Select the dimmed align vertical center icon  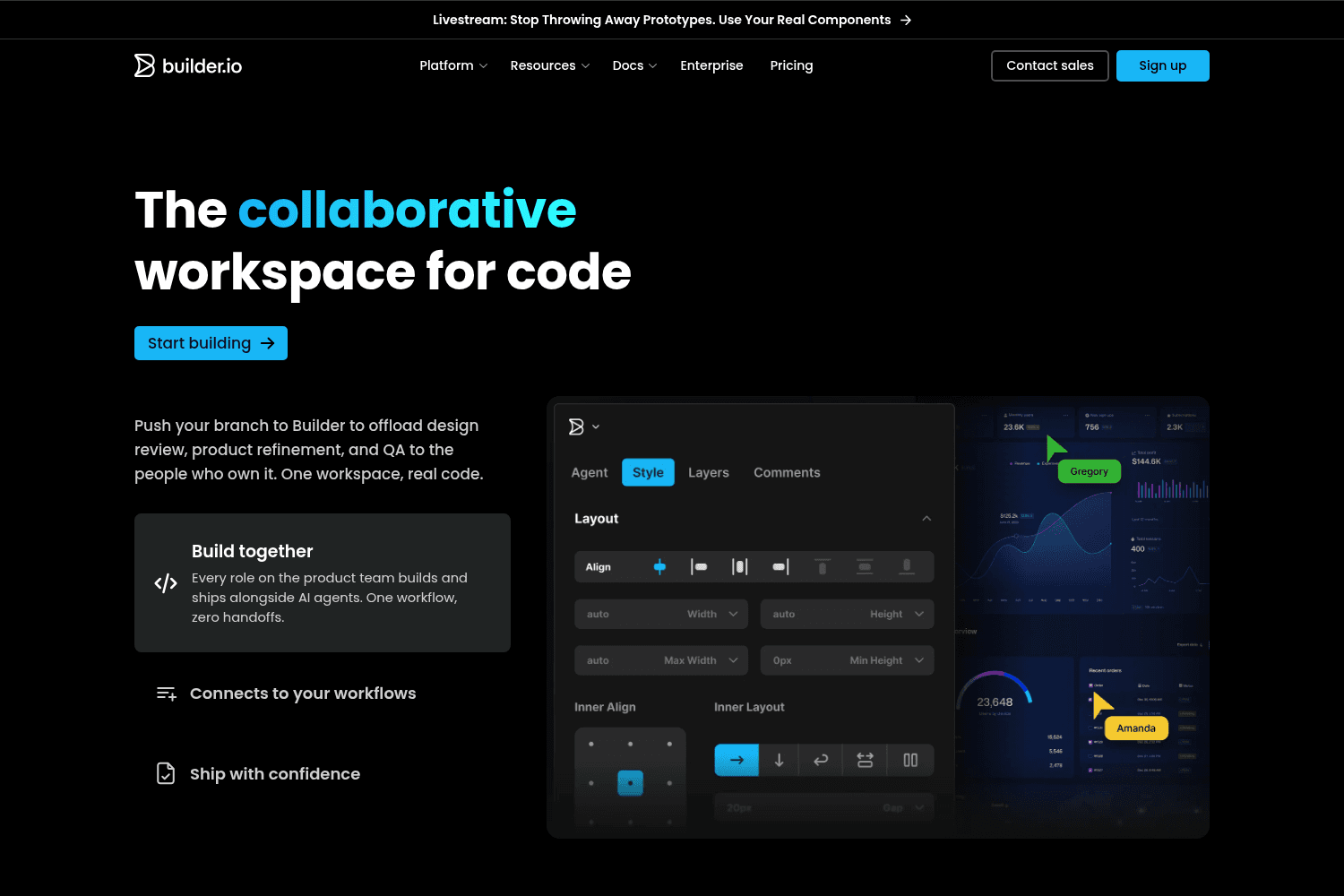click(x=865, y=566)
